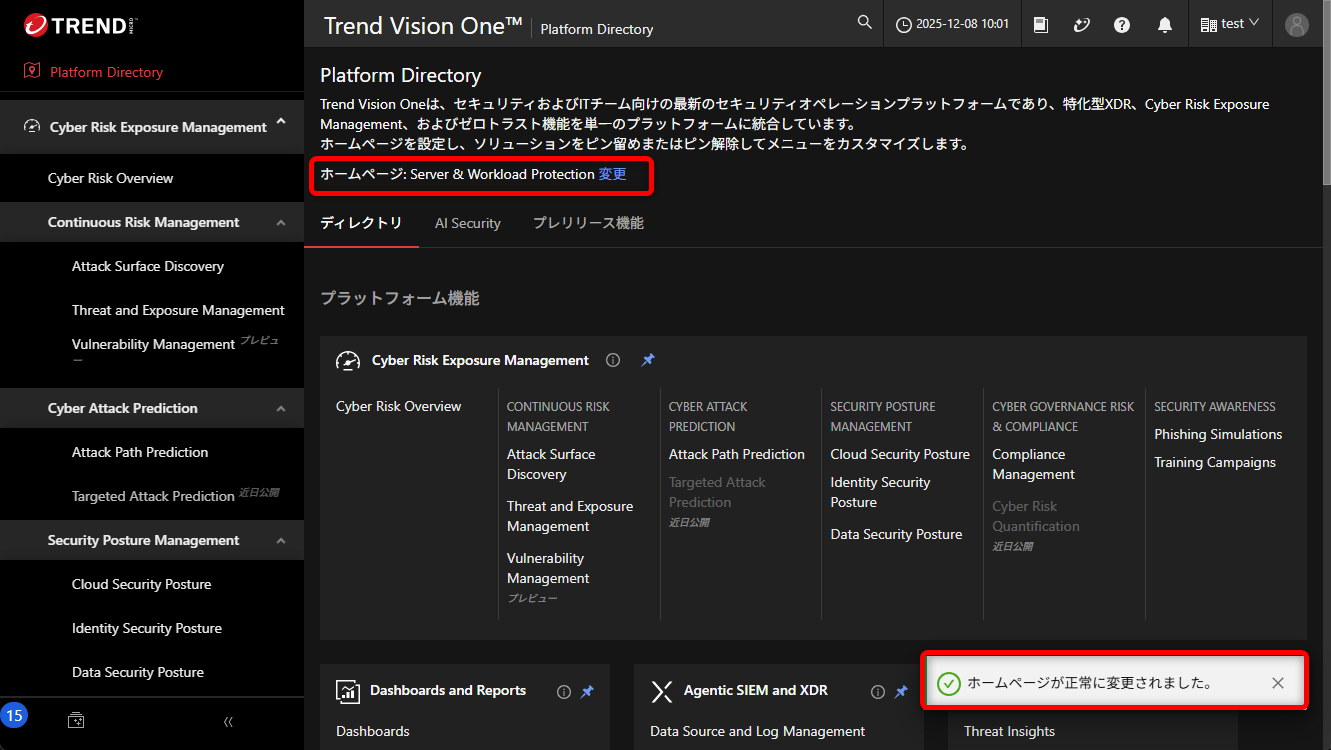
Task: Open the help question mark icon
Action: pos(1122,25)
